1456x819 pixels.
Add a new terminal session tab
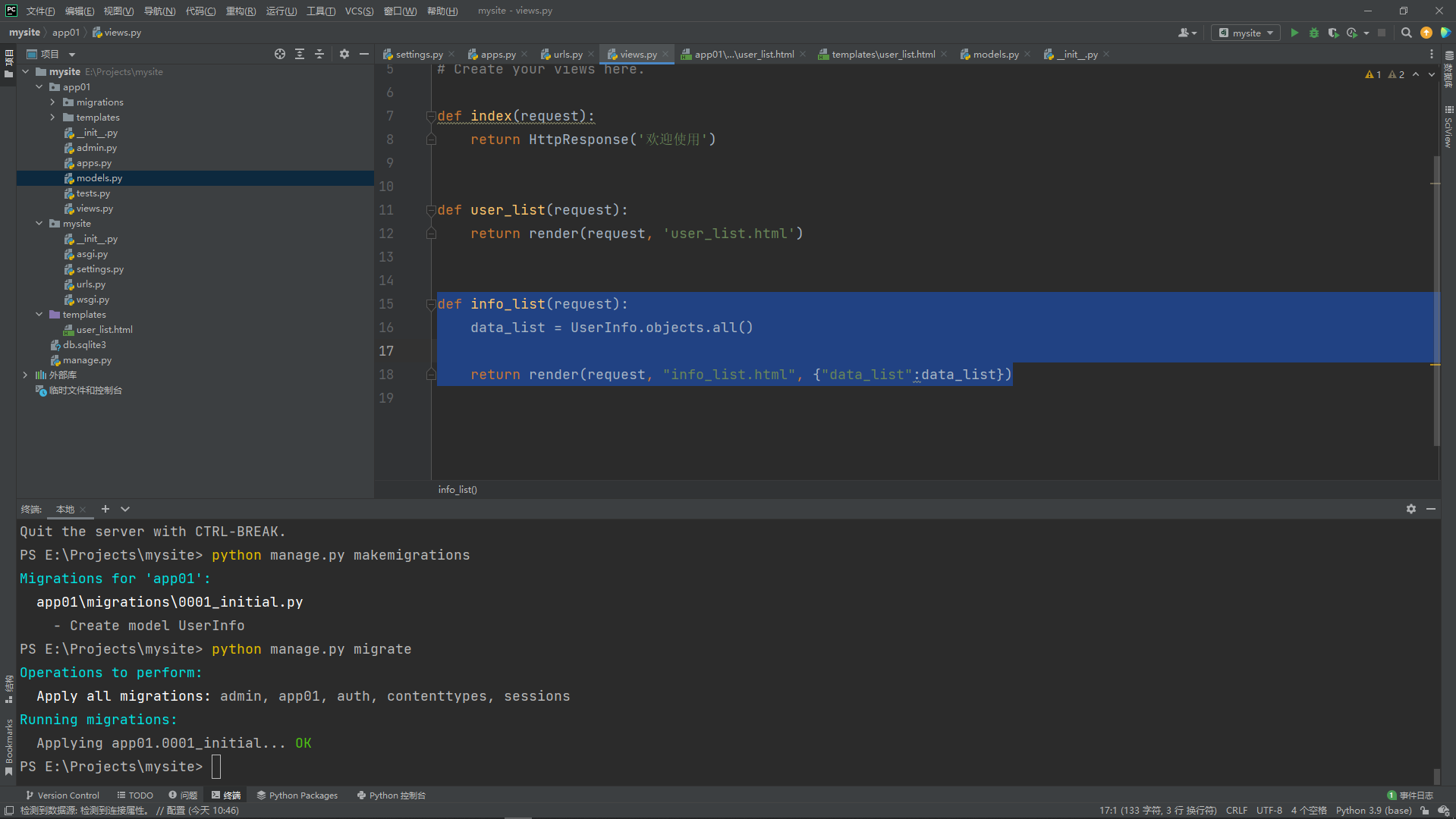tap(105, 509)
